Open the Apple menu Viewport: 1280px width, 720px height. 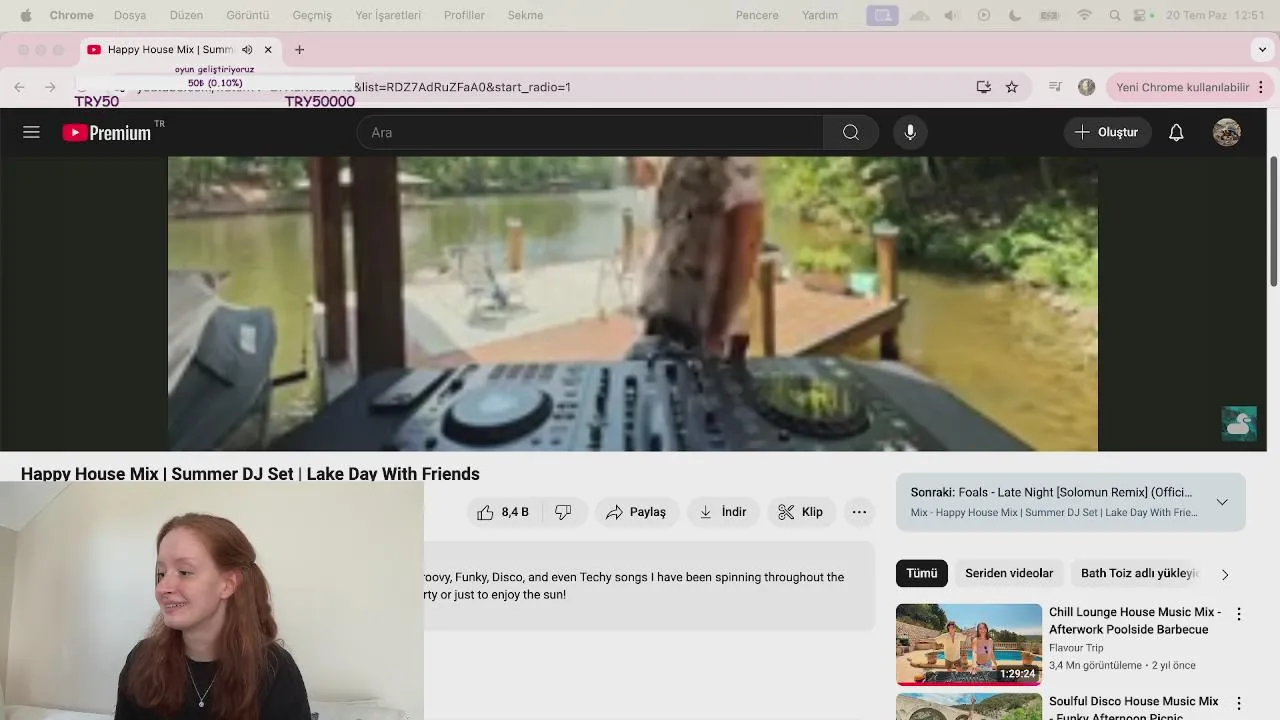click(x=25, y=15)
